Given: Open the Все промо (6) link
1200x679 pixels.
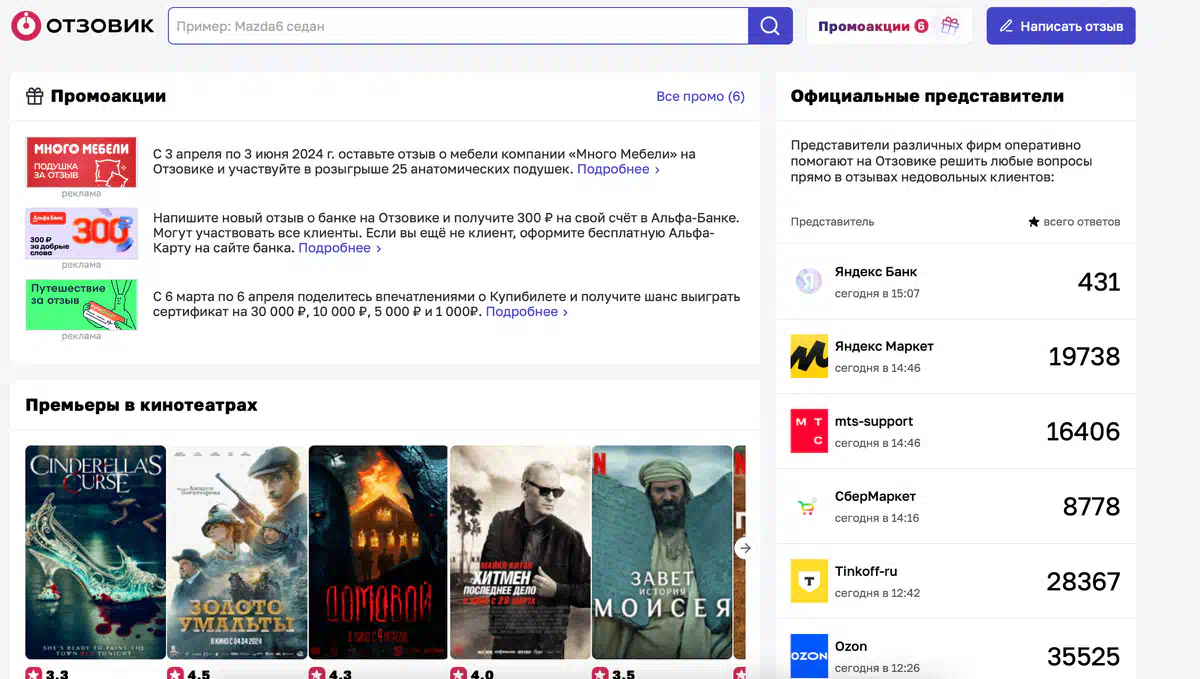Looking at the screenshot, I should [700, 96].
